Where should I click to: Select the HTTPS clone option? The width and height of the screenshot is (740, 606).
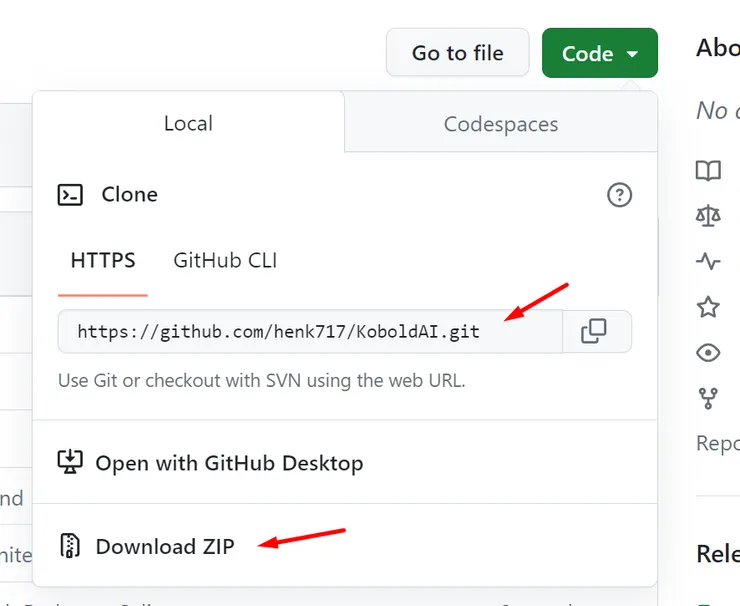coord(103,261)
